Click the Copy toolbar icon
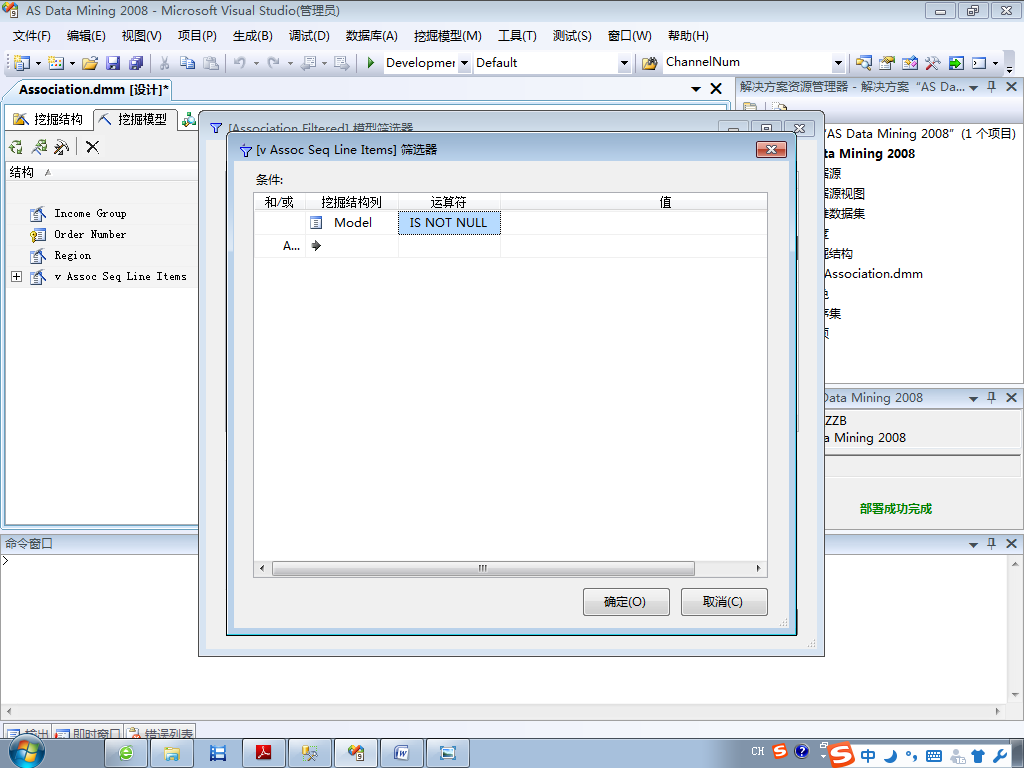This screenshot has height=768, width=1024. point(187,63)
